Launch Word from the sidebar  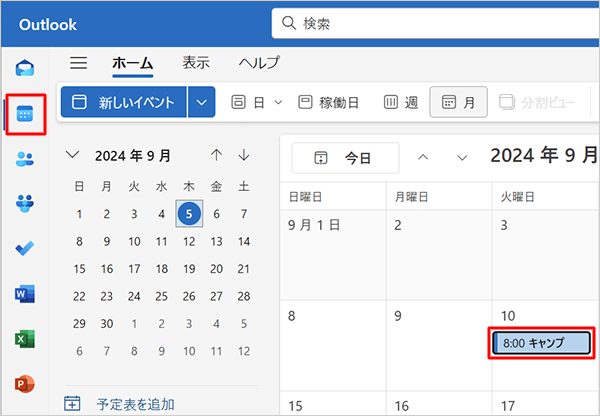tap(25, 294)
